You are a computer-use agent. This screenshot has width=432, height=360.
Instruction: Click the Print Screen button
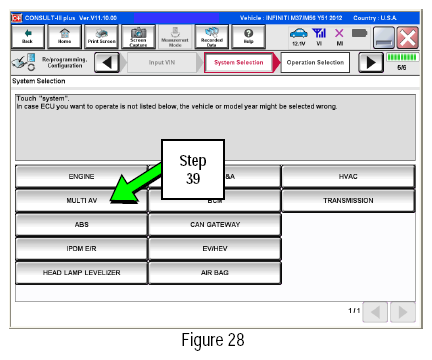pyautogui.click(x=101, y=36)
